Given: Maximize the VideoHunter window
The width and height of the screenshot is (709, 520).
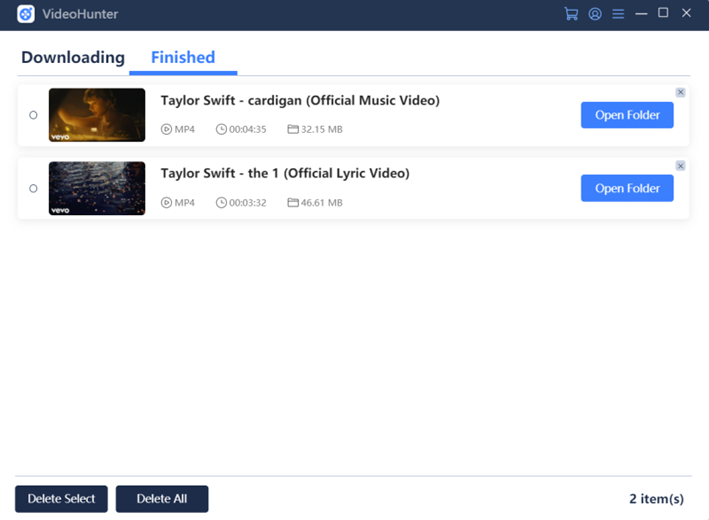Looking at the screenshot, I should pos(663,13).
